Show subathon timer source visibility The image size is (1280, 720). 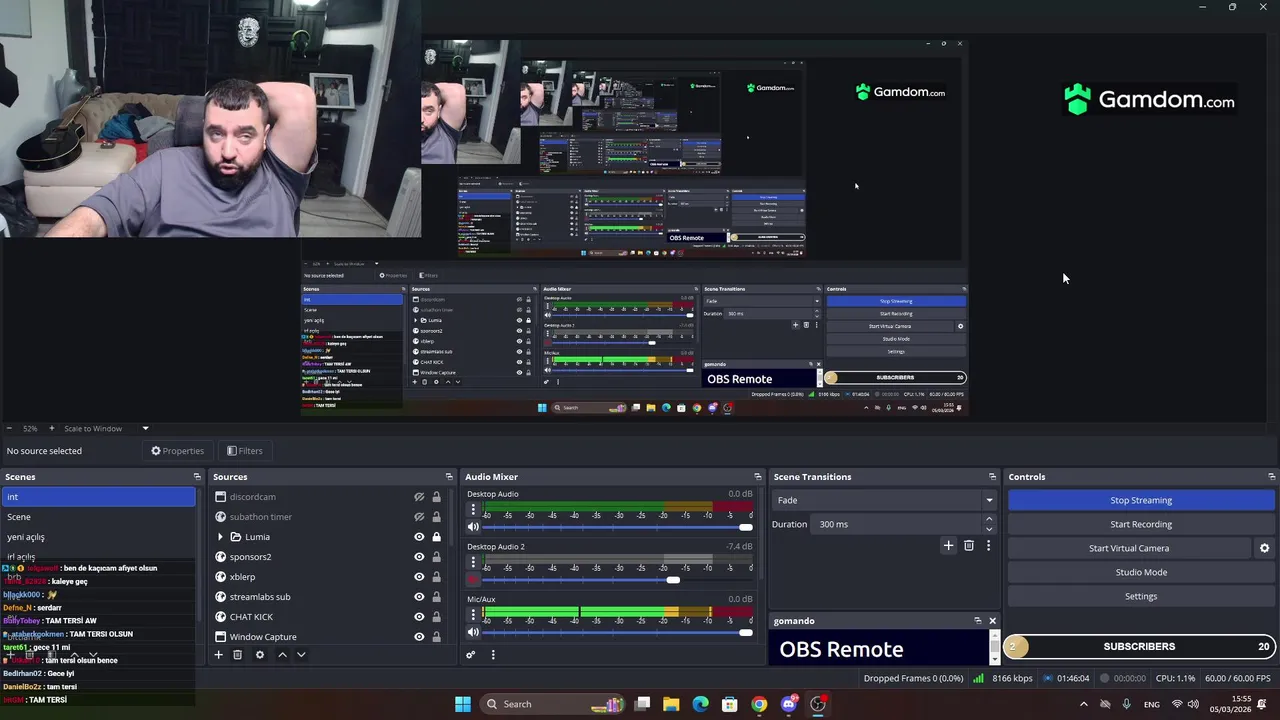[x=419, y=517]
